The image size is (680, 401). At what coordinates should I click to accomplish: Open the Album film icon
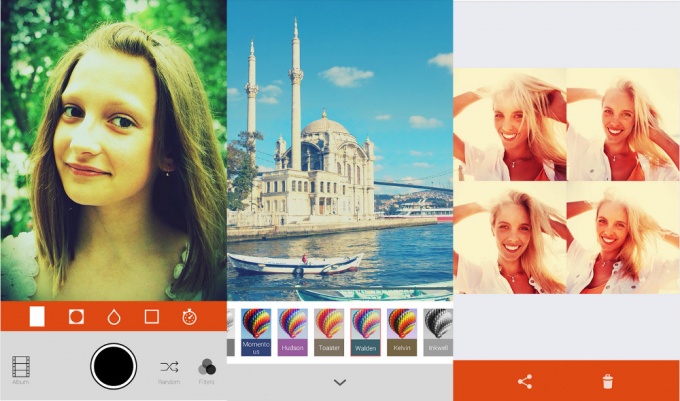pyautogui.click(x=21, y=367)
